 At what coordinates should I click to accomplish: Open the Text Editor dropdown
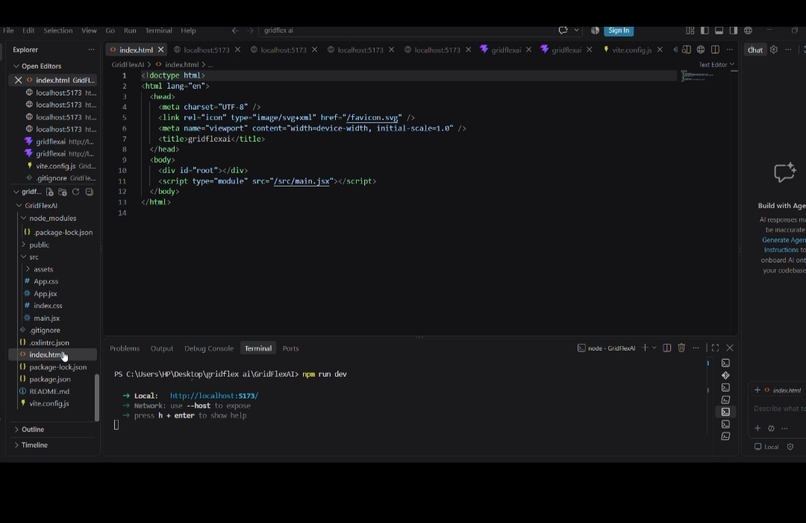click(716, 64)
